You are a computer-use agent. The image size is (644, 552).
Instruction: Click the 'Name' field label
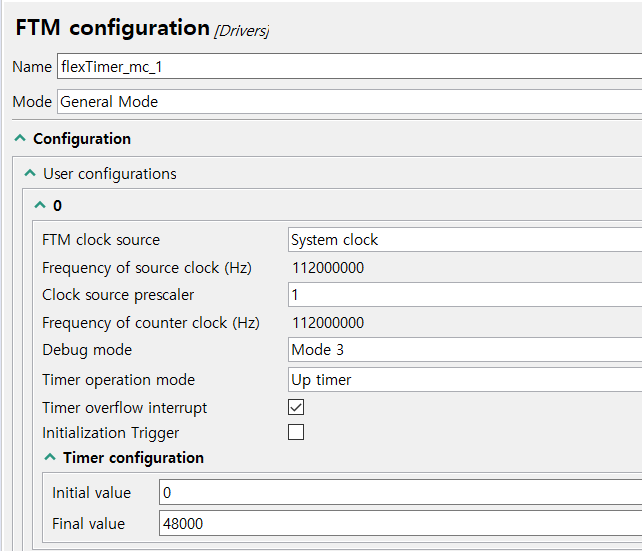click(x=32, y=67)
